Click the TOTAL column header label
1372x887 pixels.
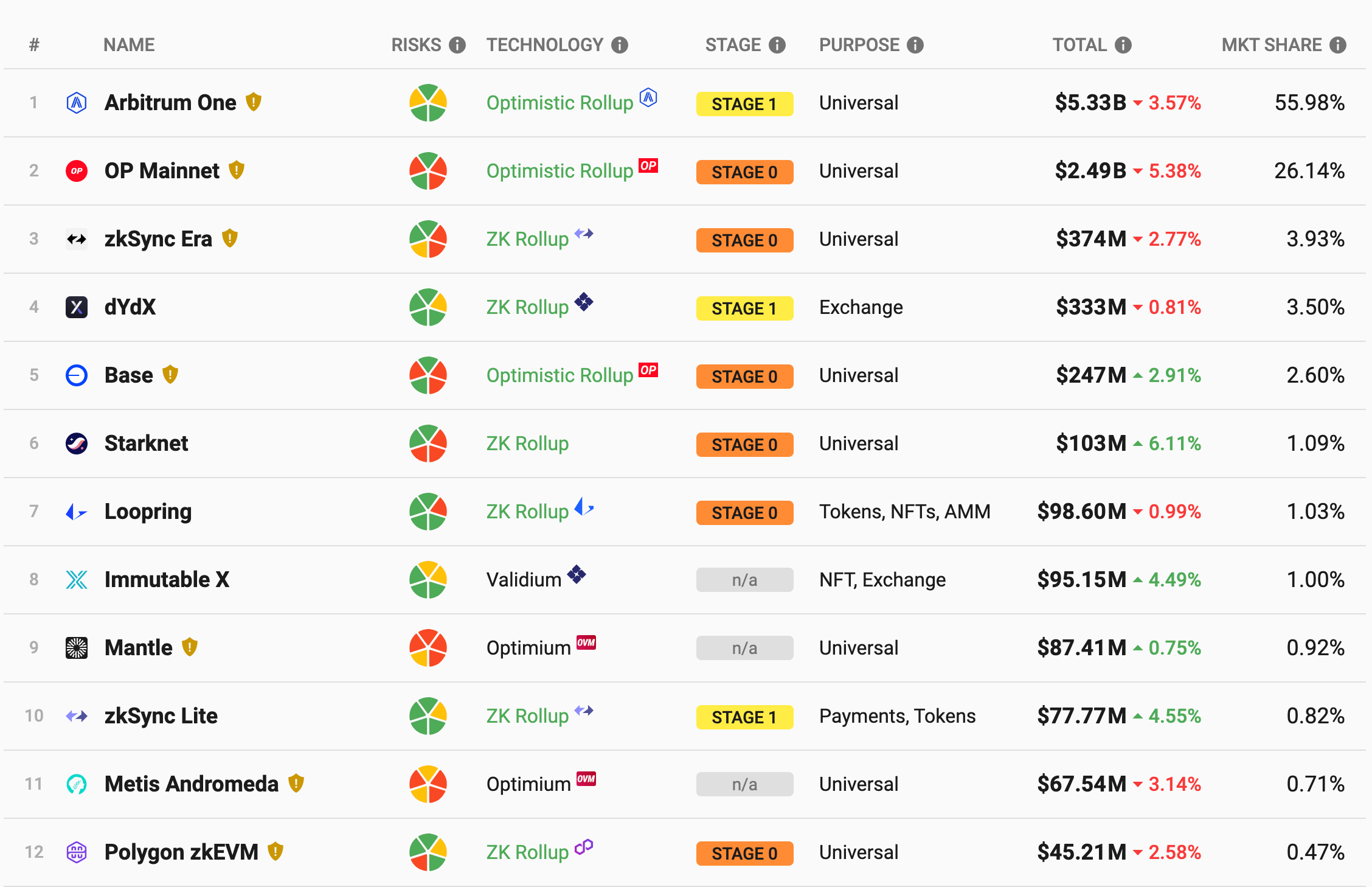[x=1079, y=45]
